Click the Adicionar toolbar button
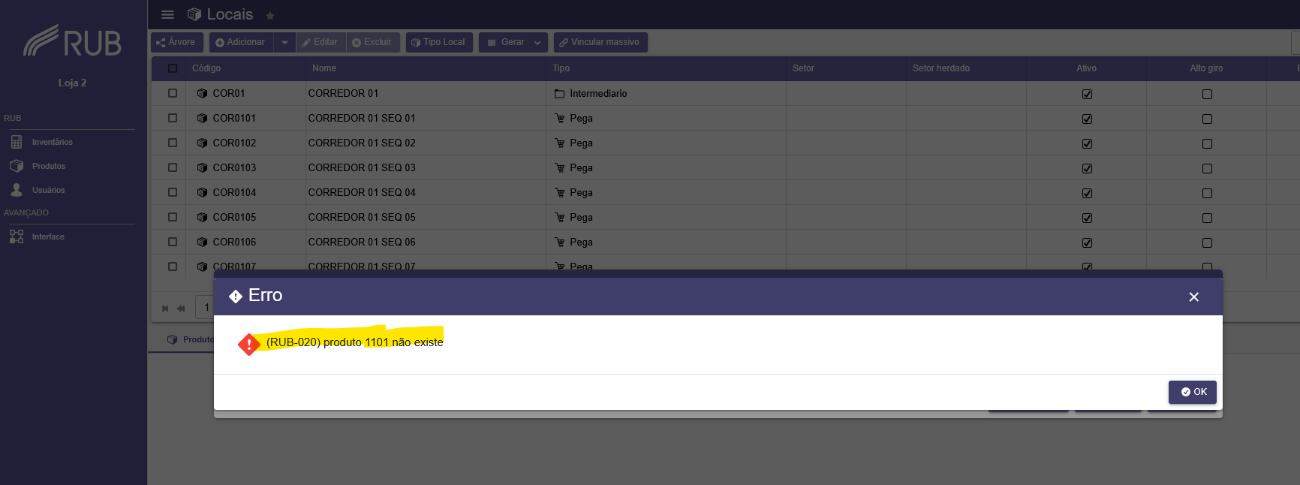This screenshot has height=485, width=1300. point(240,43)
